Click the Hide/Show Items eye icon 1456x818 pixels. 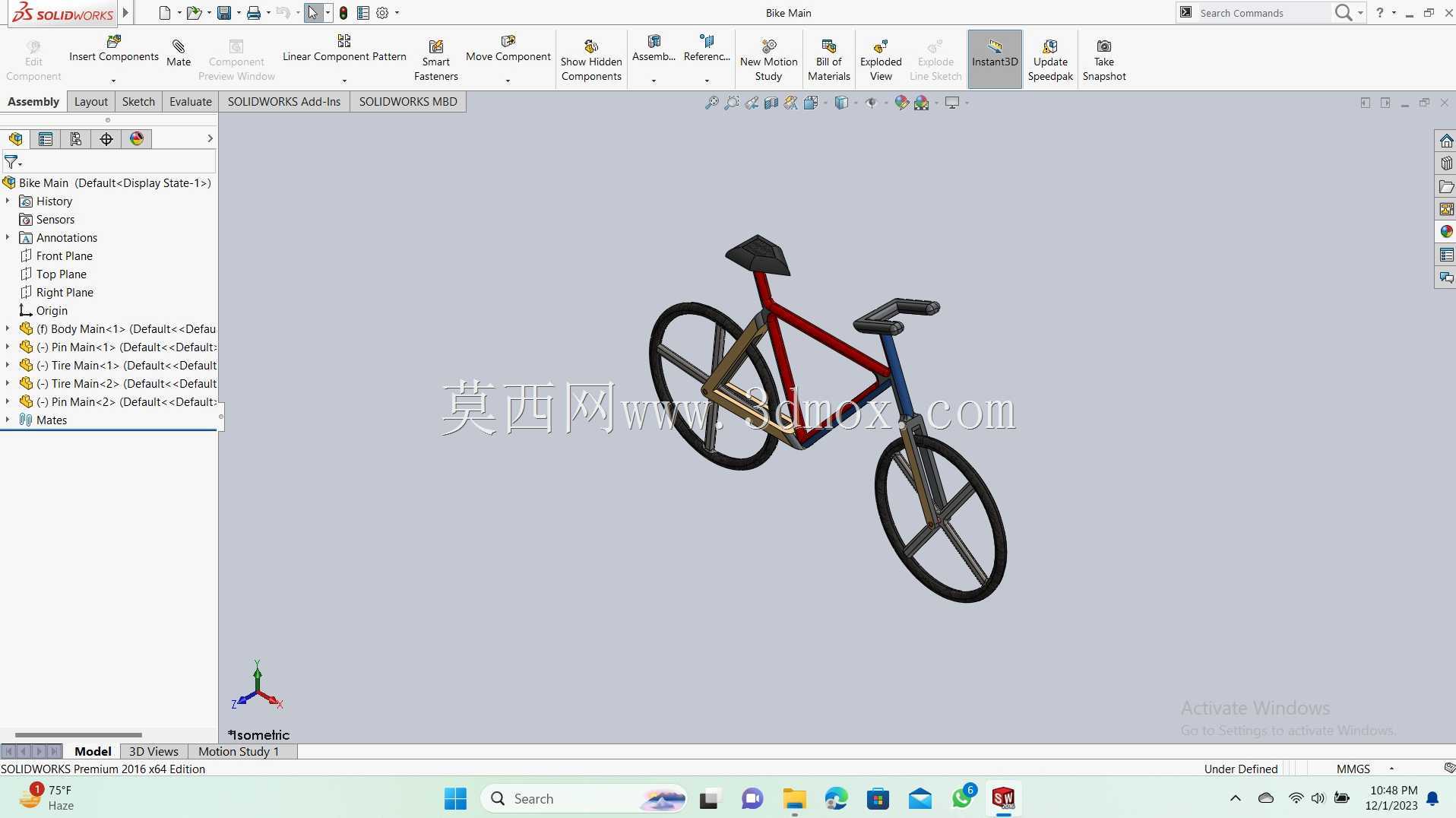(x=871, y=103)
